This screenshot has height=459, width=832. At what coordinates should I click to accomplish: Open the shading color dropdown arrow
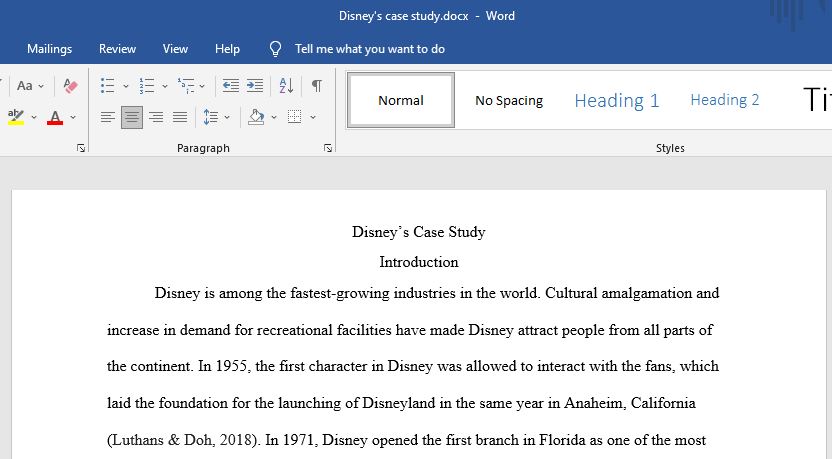point(274,117)
